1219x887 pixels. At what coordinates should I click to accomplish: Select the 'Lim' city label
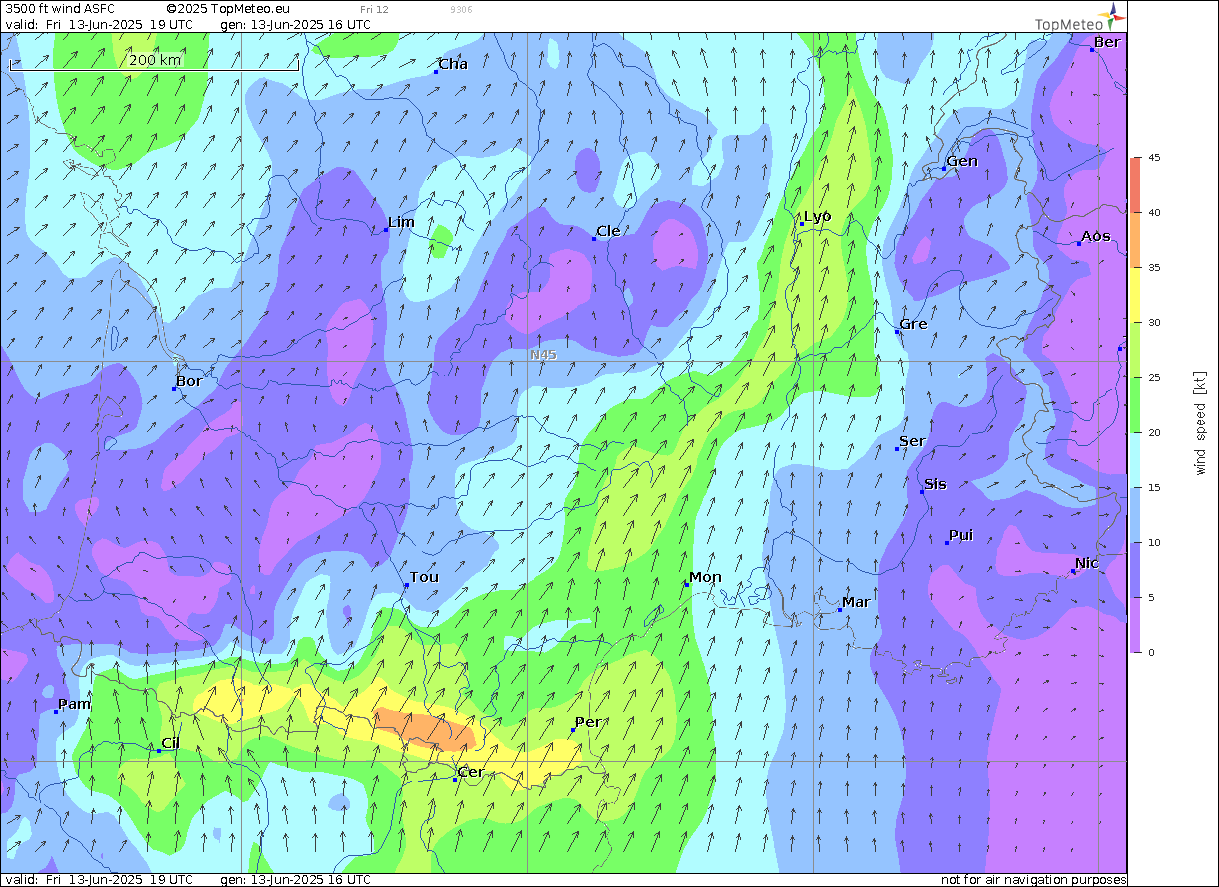coord(402,222)
